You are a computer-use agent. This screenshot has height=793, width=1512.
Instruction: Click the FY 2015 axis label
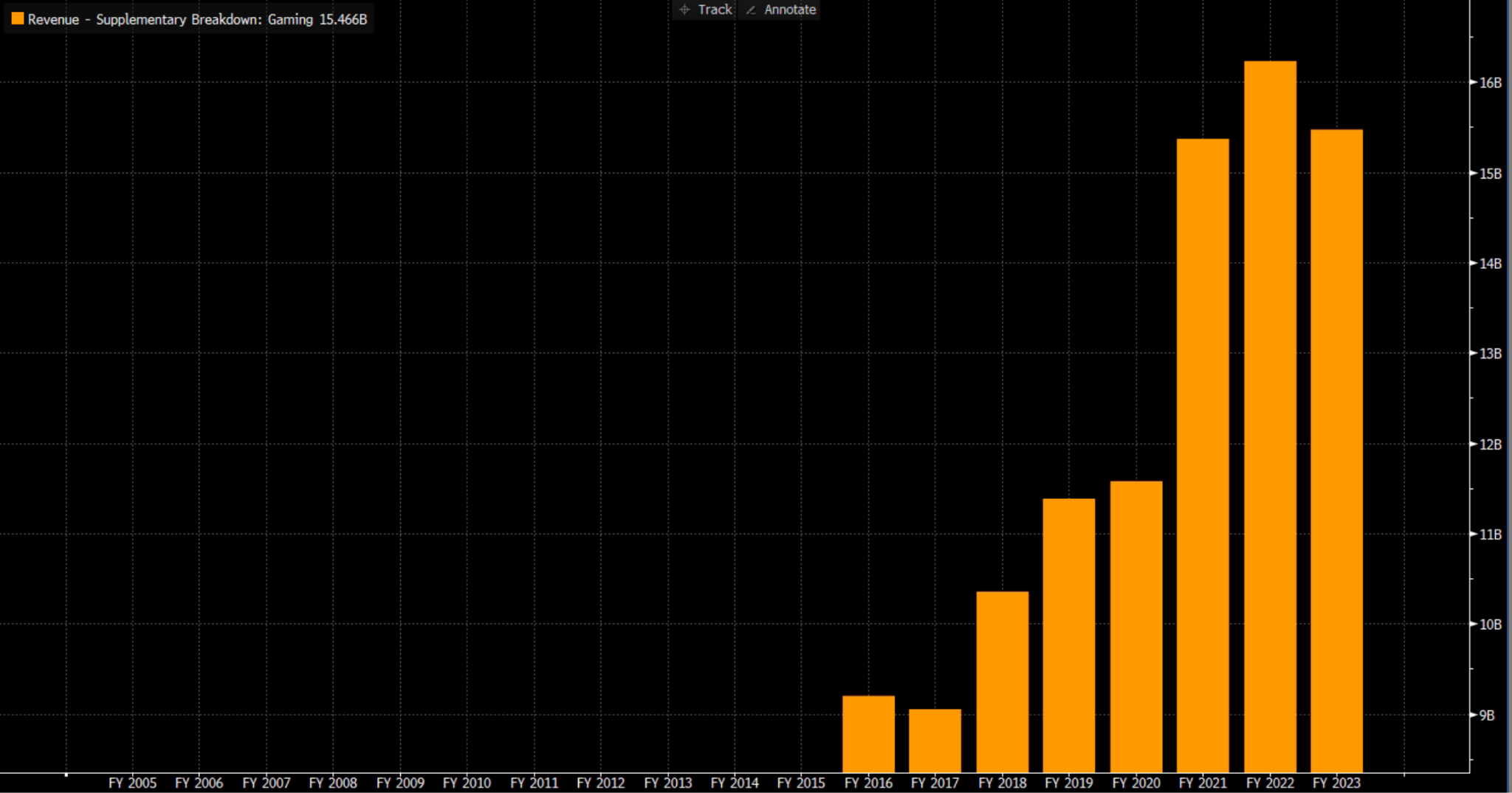tap(801, 783)
